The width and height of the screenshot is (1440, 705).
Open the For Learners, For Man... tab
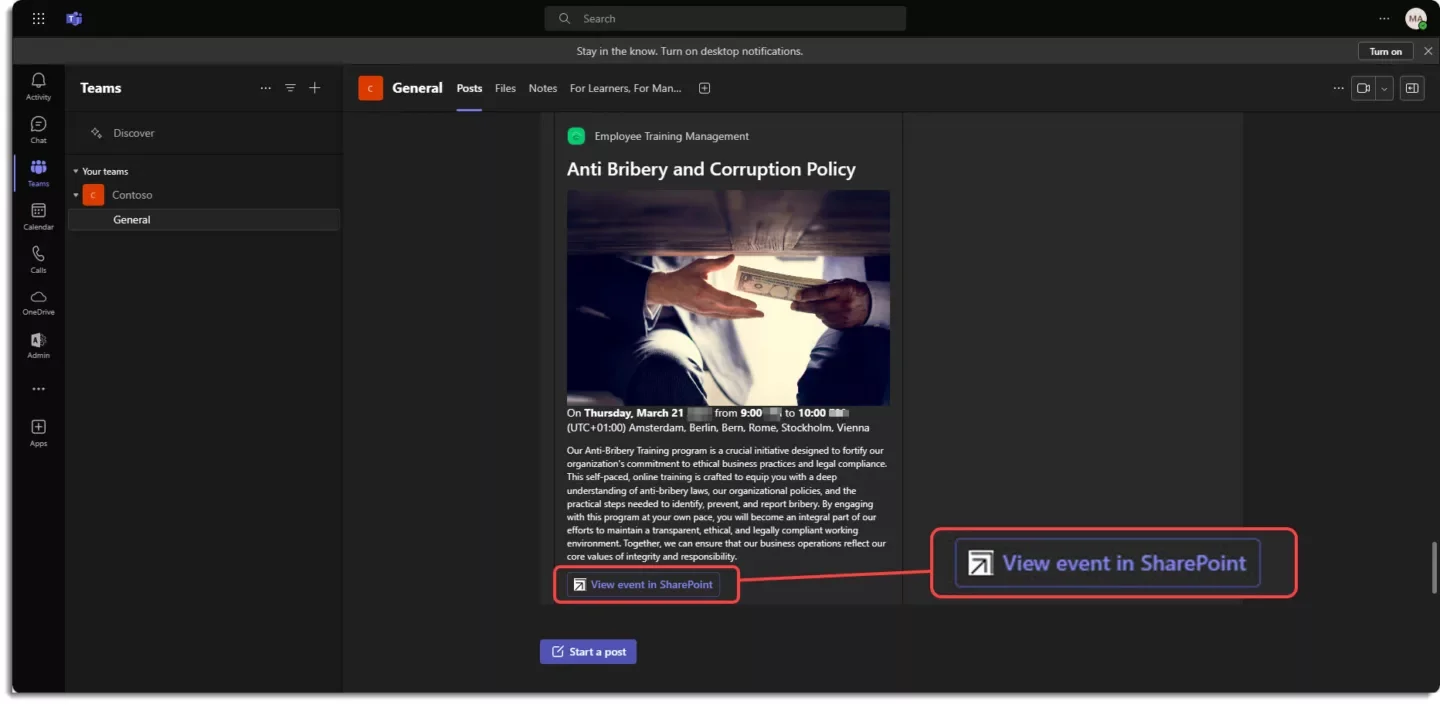click(625, 88)
